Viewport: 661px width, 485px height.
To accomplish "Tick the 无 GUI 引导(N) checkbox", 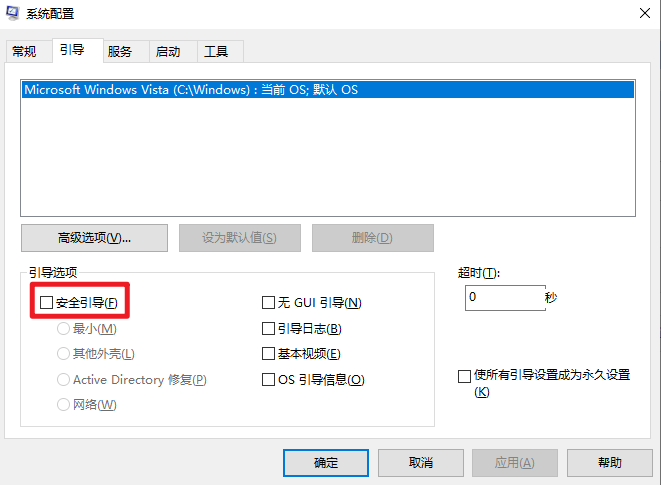I will [269, 302].
